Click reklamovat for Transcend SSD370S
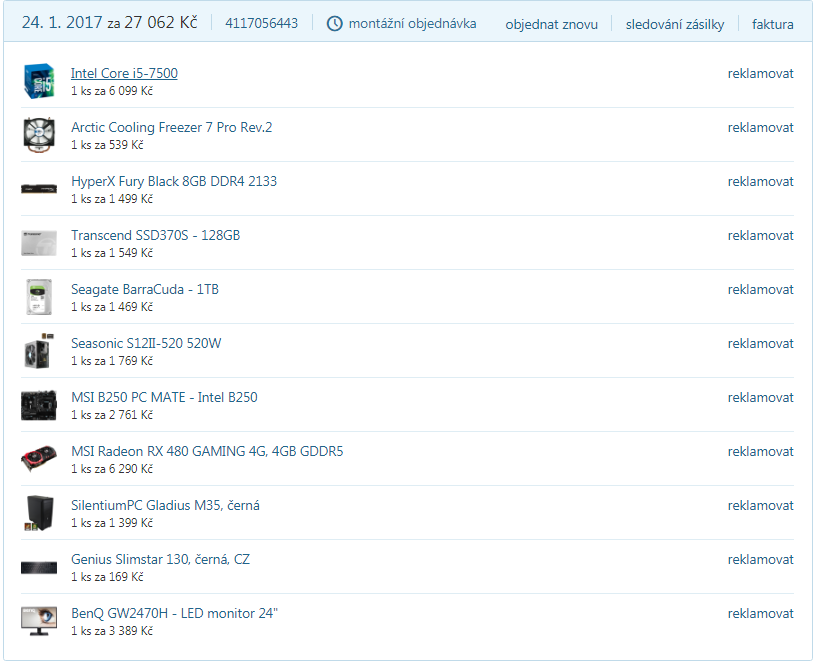814x668 pixels. click(x=761, y=236)
